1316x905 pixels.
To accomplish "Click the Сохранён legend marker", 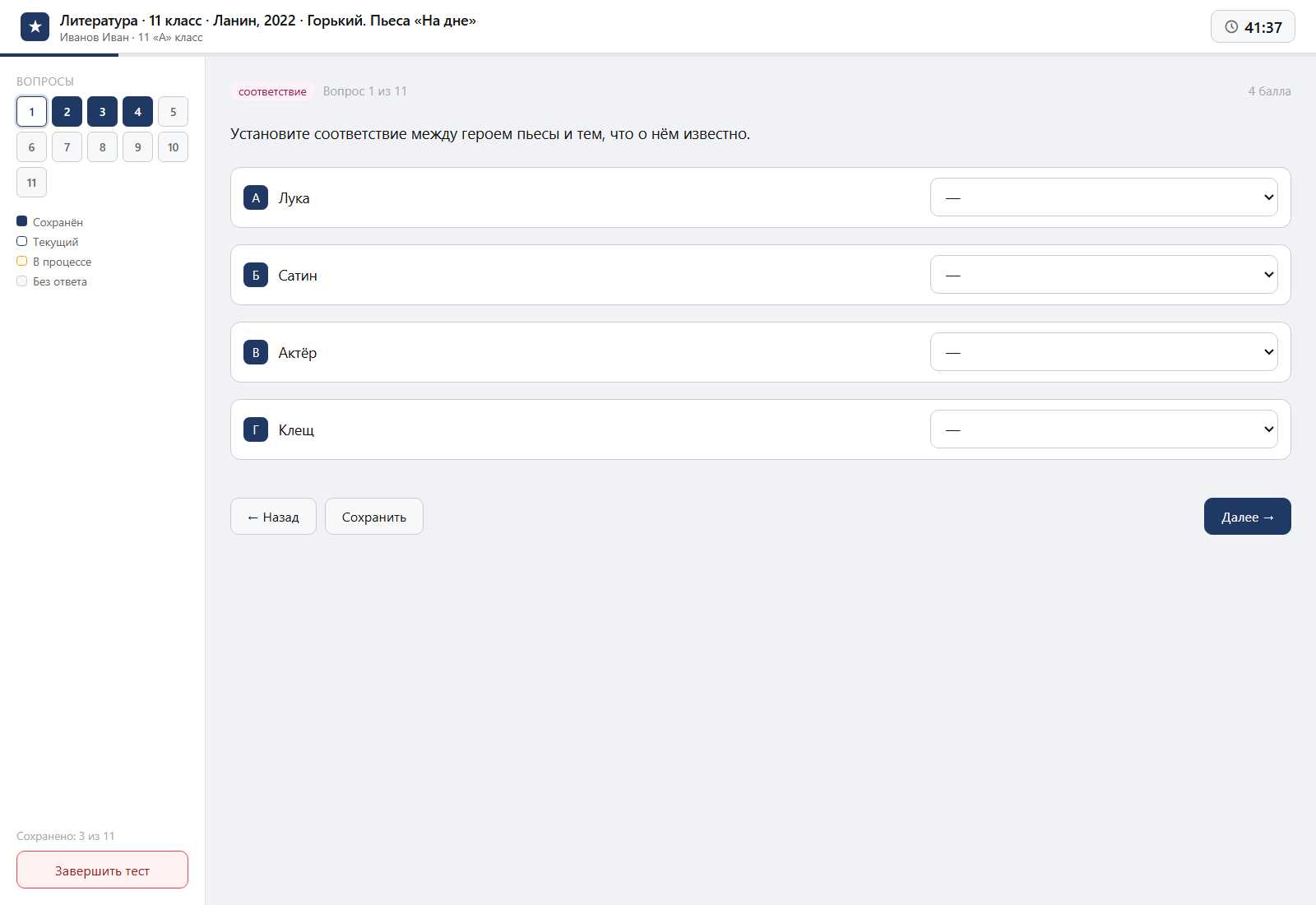I will (22, 221).
